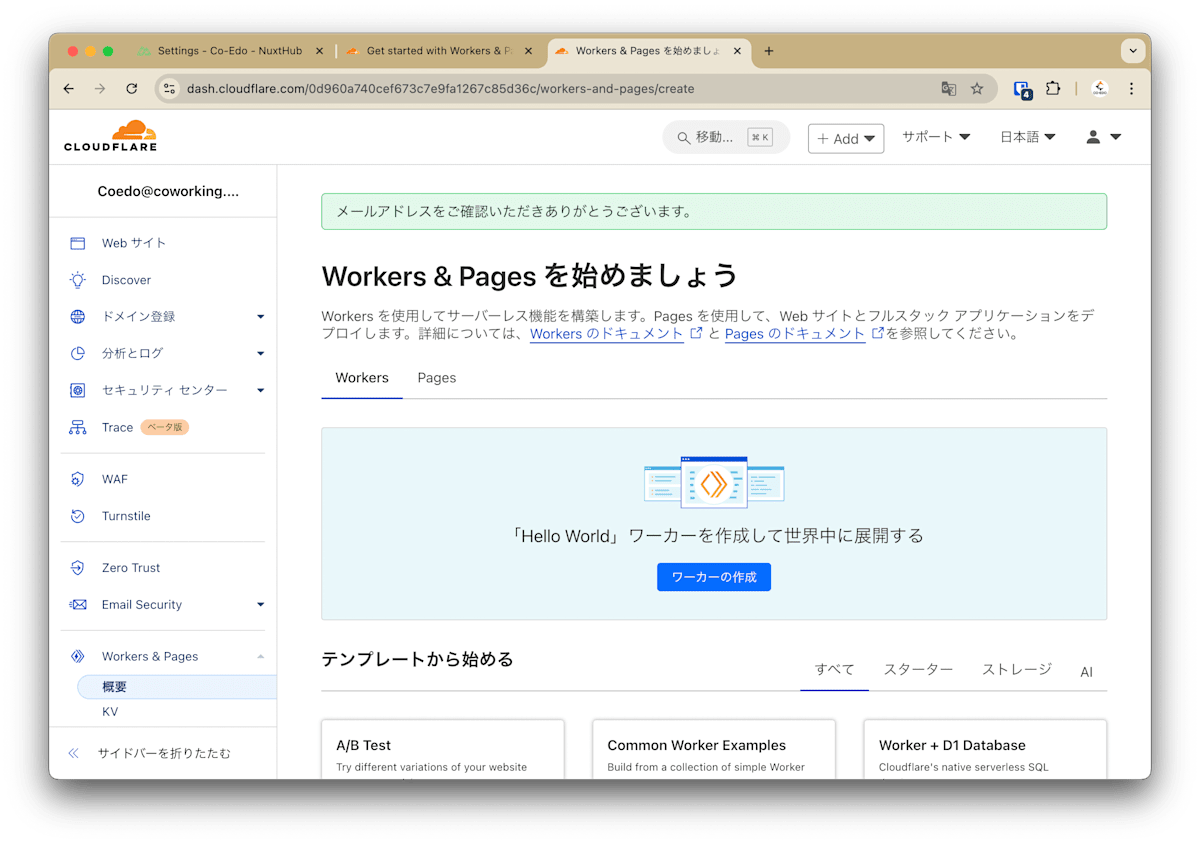Click the Trace network icon
1200x844 pixels.
(77, 427)
